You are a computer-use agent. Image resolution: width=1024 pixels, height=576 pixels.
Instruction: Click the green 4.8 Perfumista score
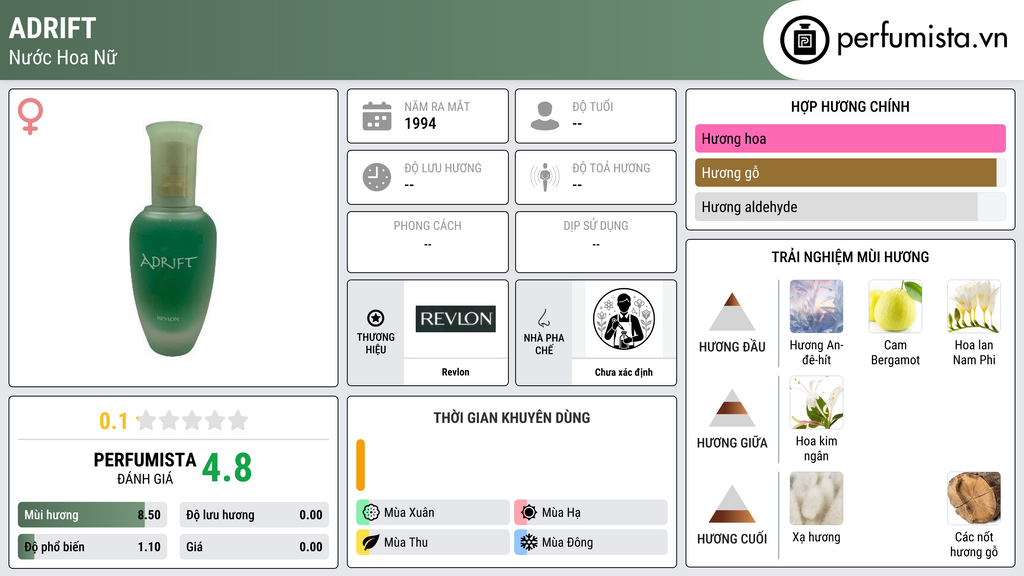coord(227,468)
